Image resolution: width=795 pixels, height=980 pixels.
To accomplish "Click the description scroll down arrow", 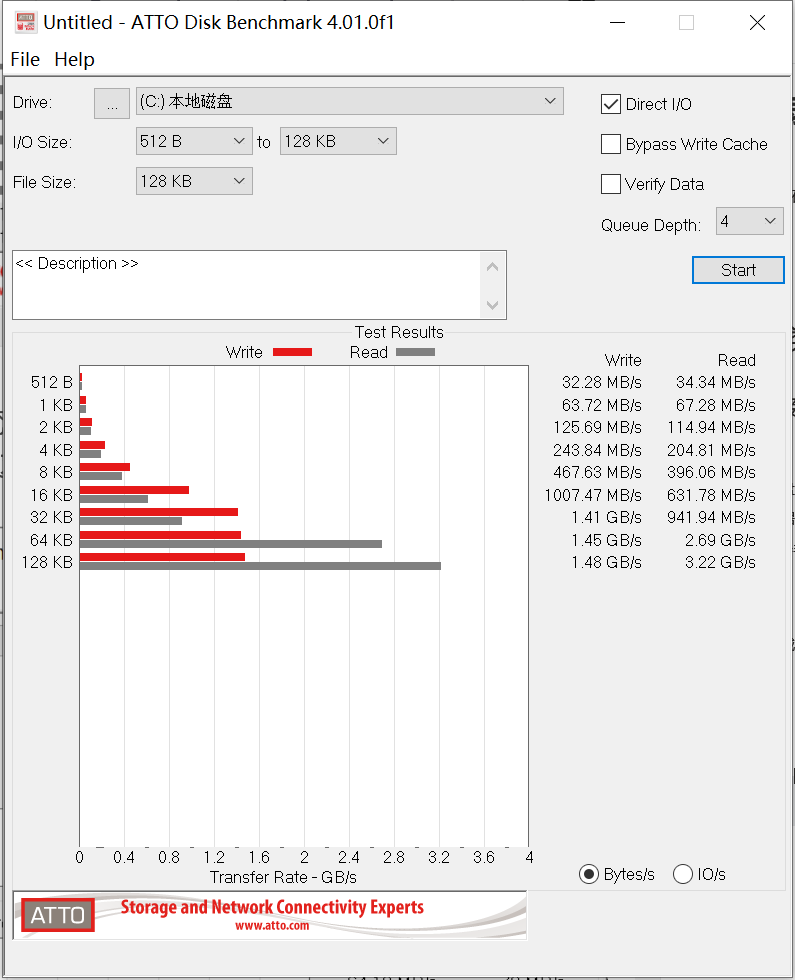I will tap(492, 305).
